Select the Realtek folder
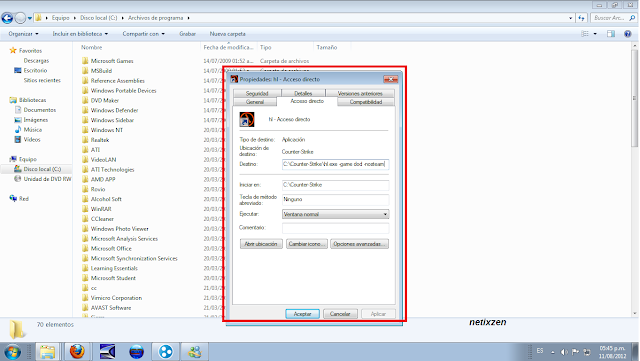 (x=100, y=140)
